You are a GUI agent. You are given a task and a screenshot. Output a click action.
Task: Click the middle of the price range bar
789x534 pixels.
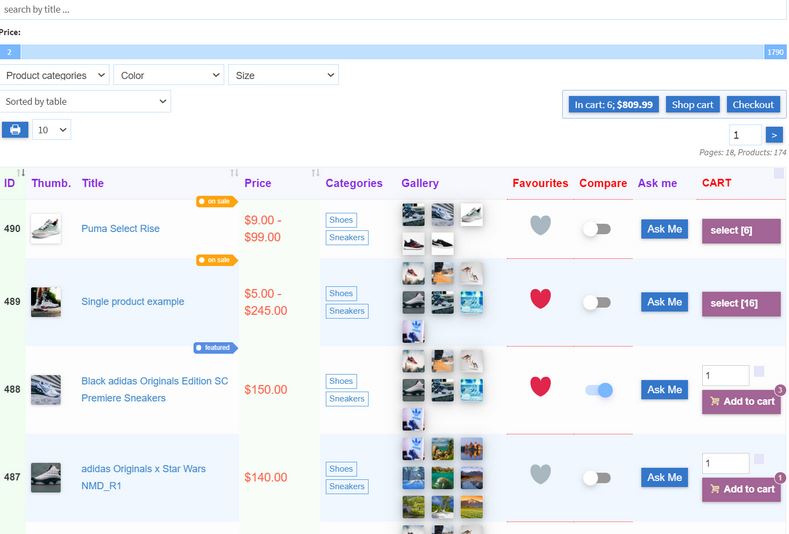392,52
